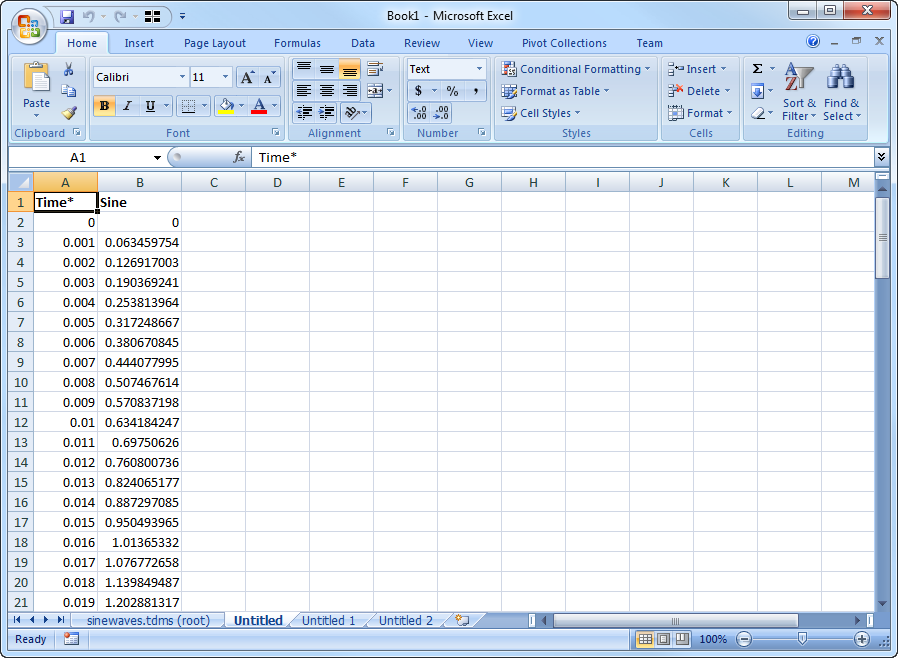Click Format as Table button
The image size is (898, 658).
point(555,91)
